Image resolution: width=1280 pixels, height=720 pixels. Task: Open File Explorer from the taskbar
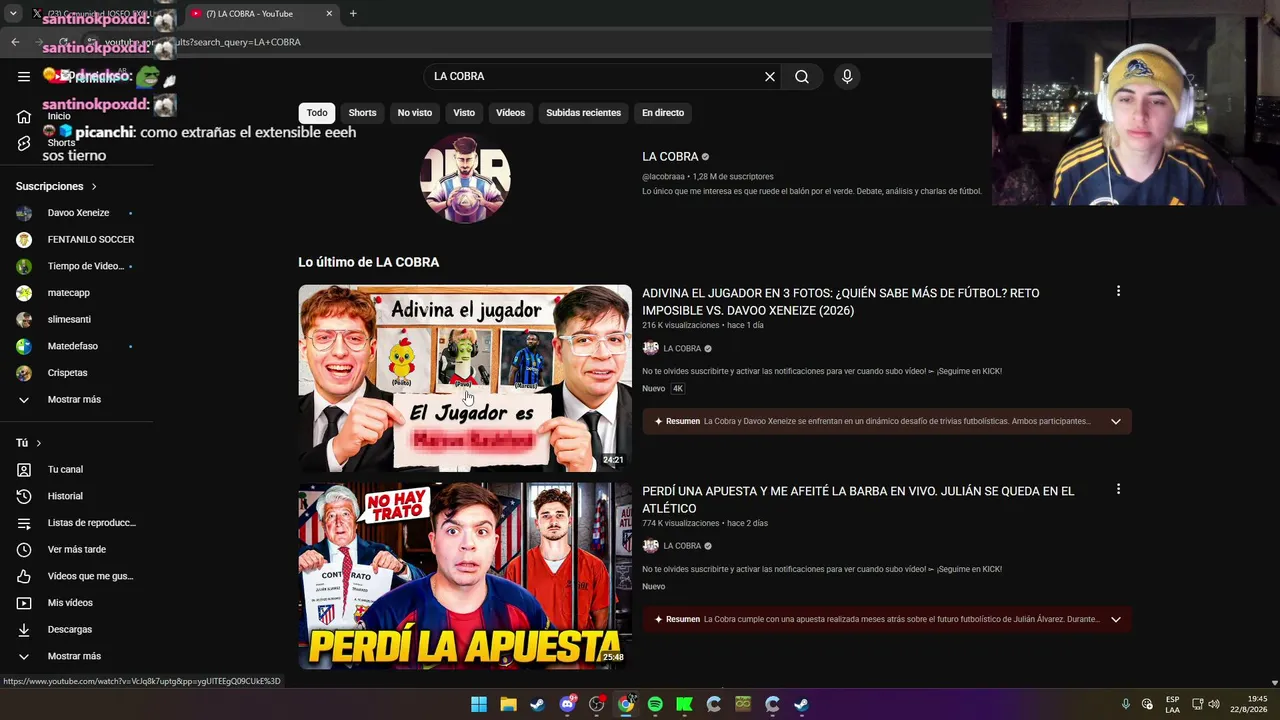point(508,704)
